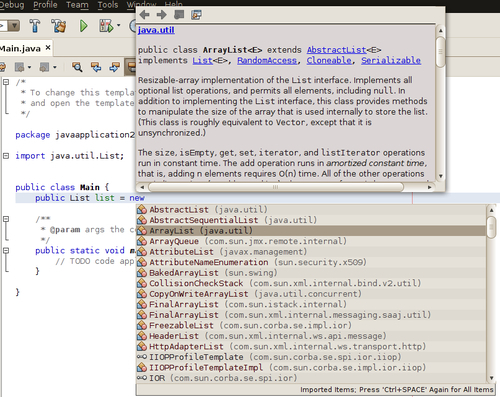The height and width of the screenshot is (397, 500).
Task: Select IIOPProfileTemplateImpl completion item
Action: 311,368
